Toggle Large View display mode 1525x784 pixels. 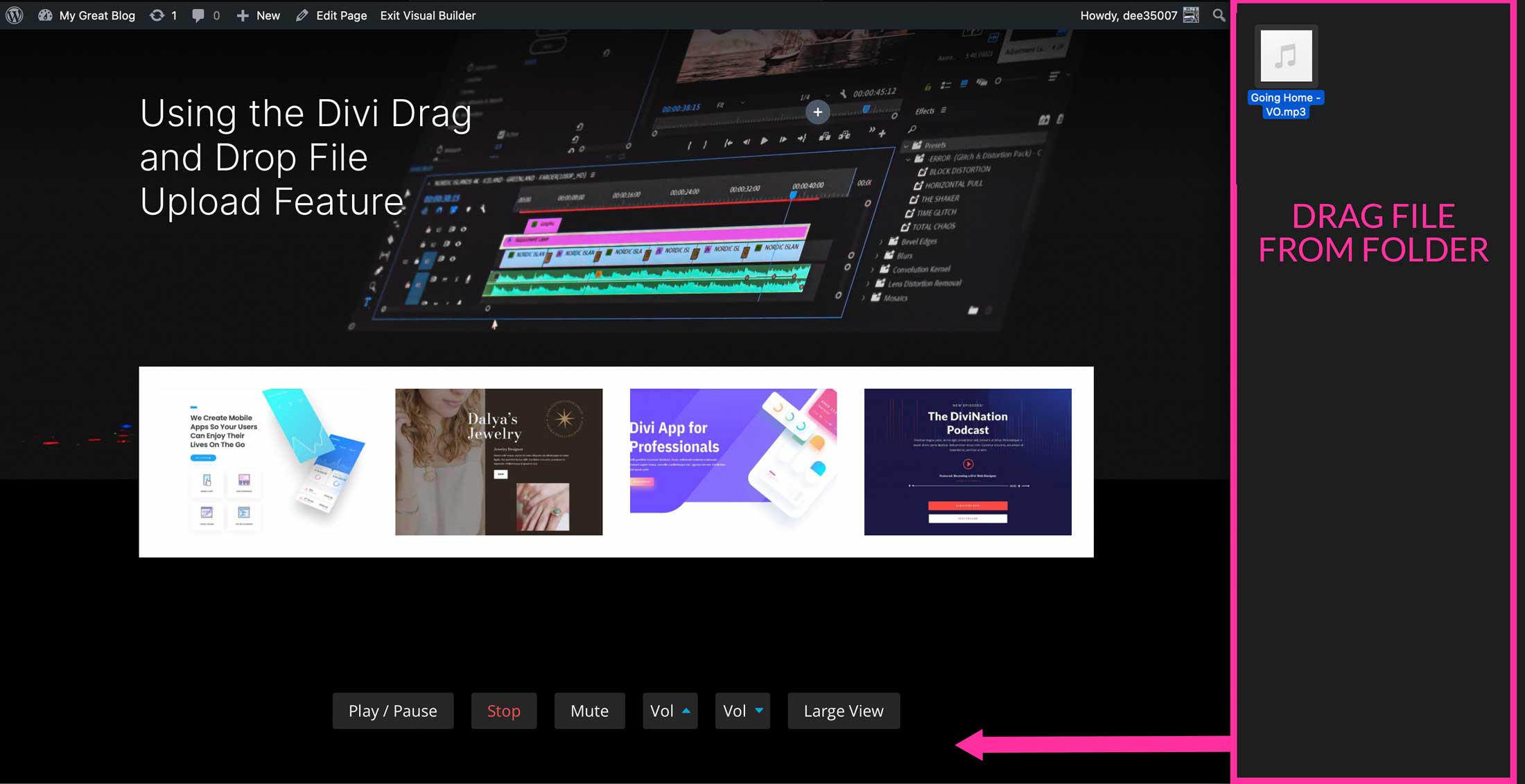[843, 710]
